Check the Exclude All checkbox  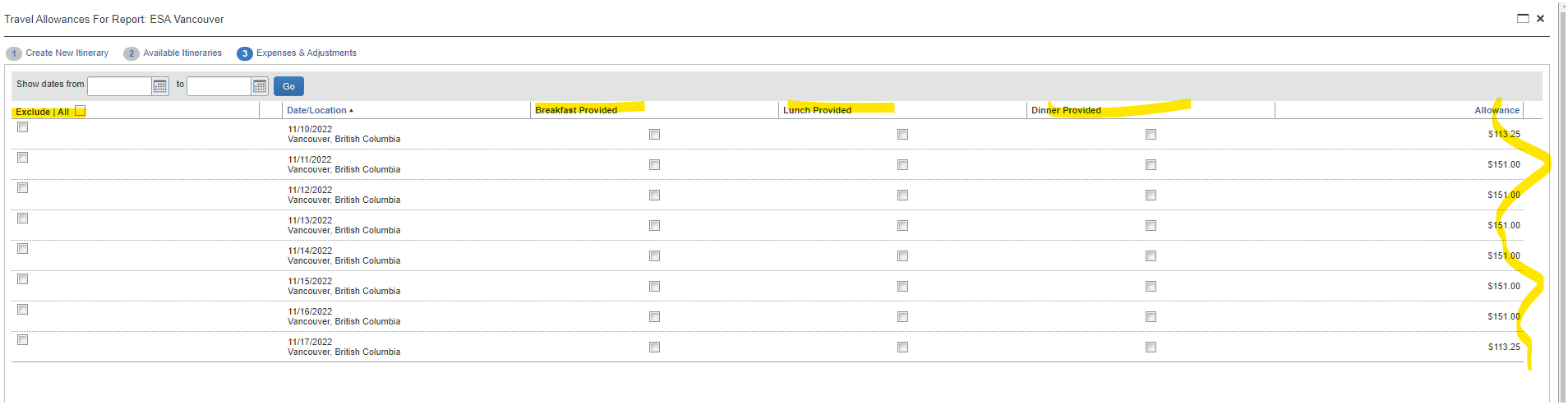click(80, 111)
